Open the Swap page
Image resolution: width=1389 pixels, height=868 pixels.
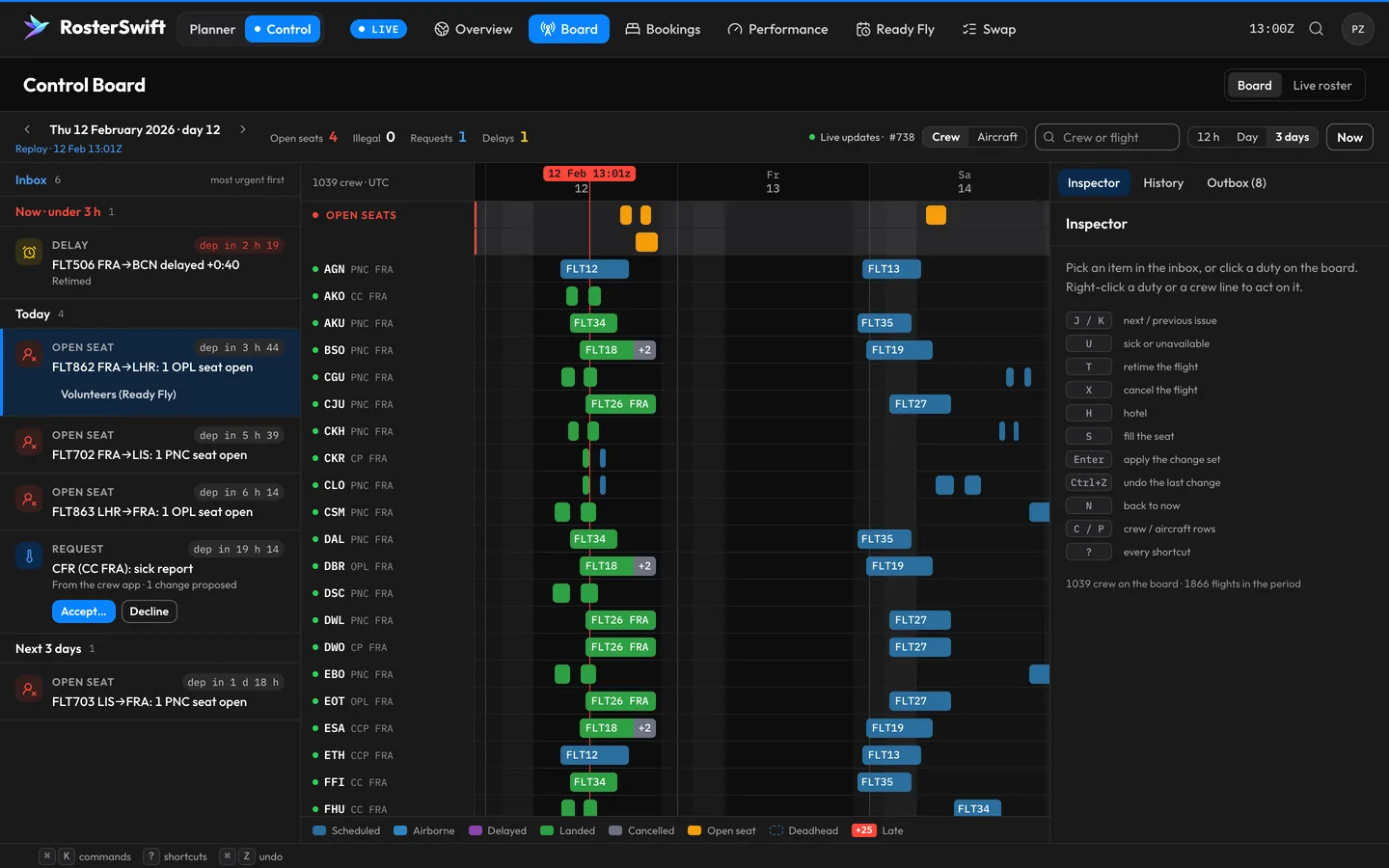coord(989,29)
